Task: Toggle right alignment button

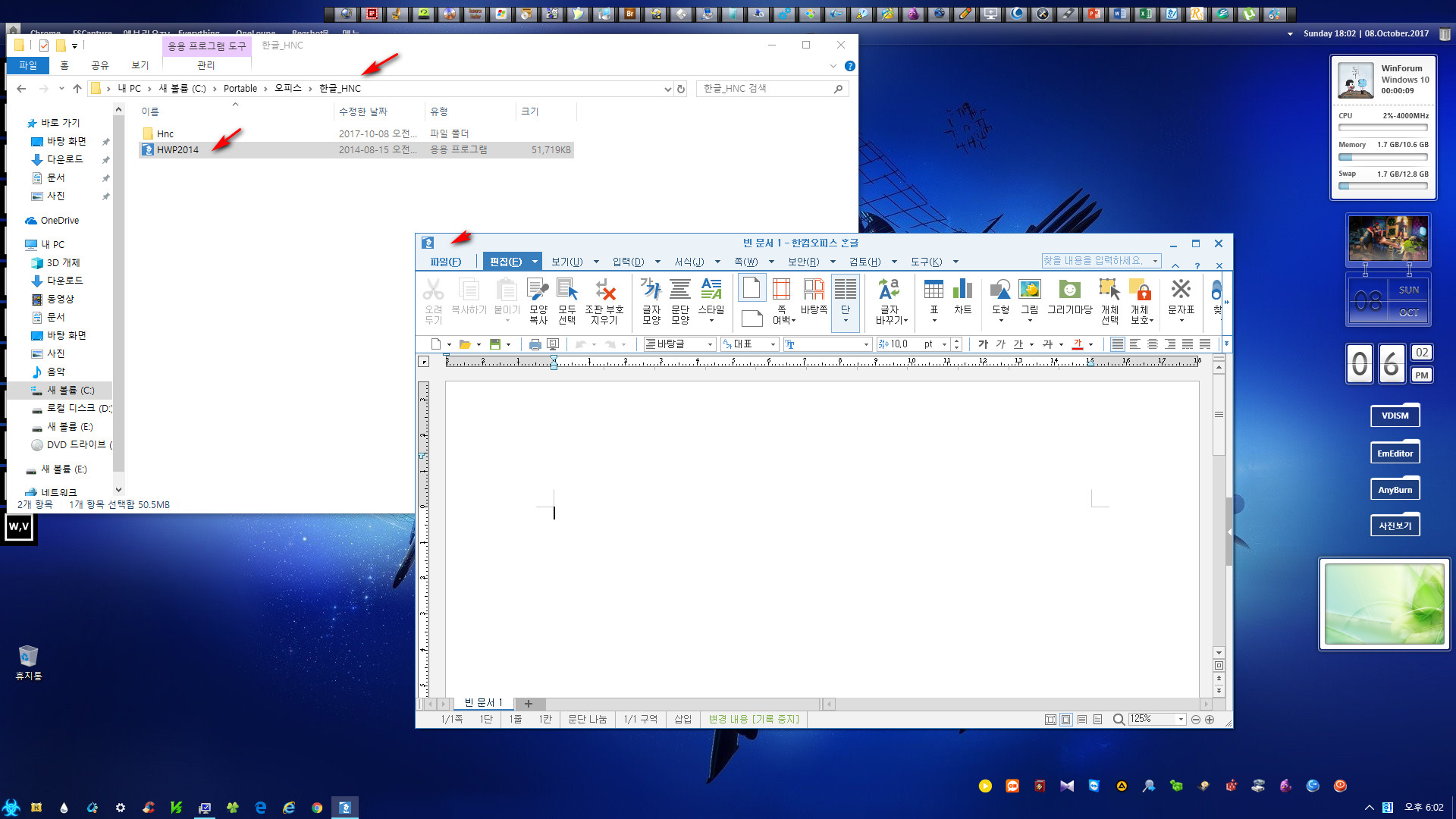Action: (x=1170, y=344)
